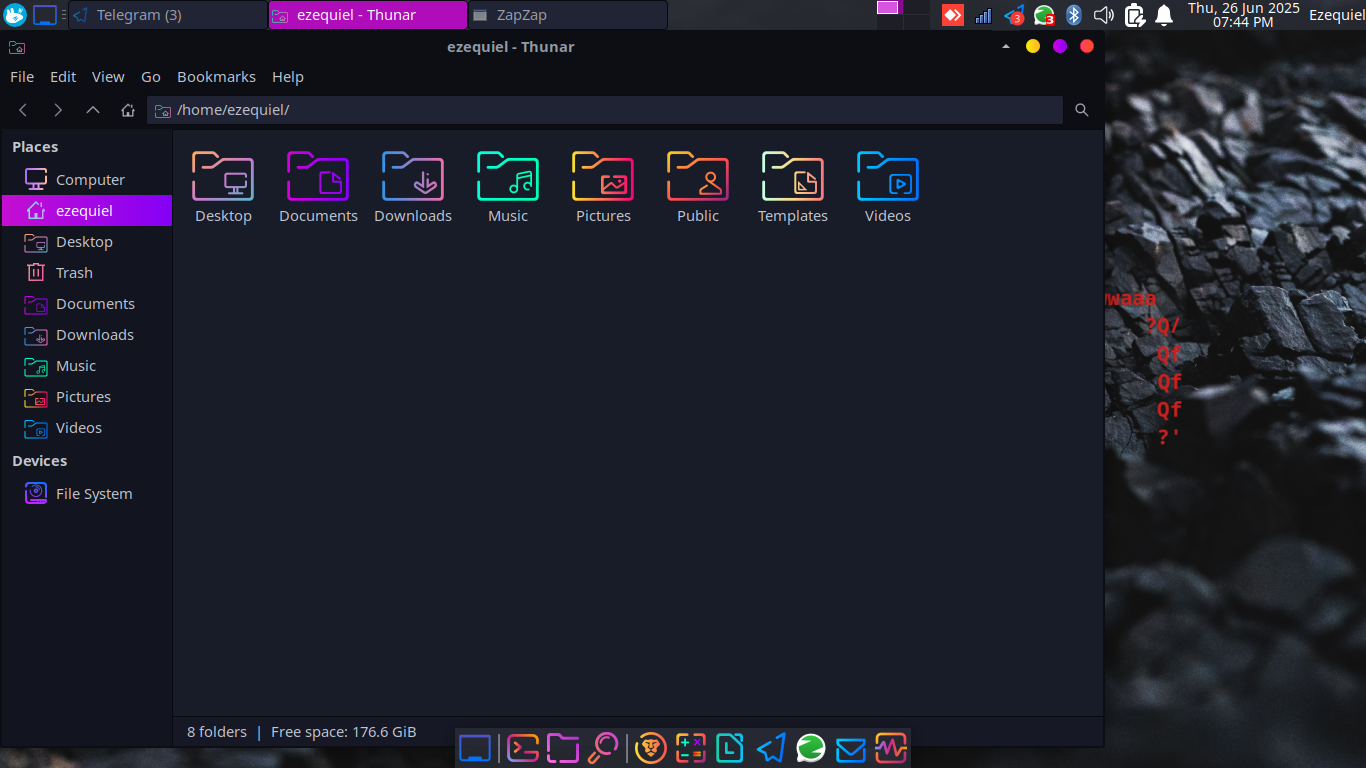The image size is (1366, 768).
Task: Open the calculator from the dock
Action: [x=691, y=748]
